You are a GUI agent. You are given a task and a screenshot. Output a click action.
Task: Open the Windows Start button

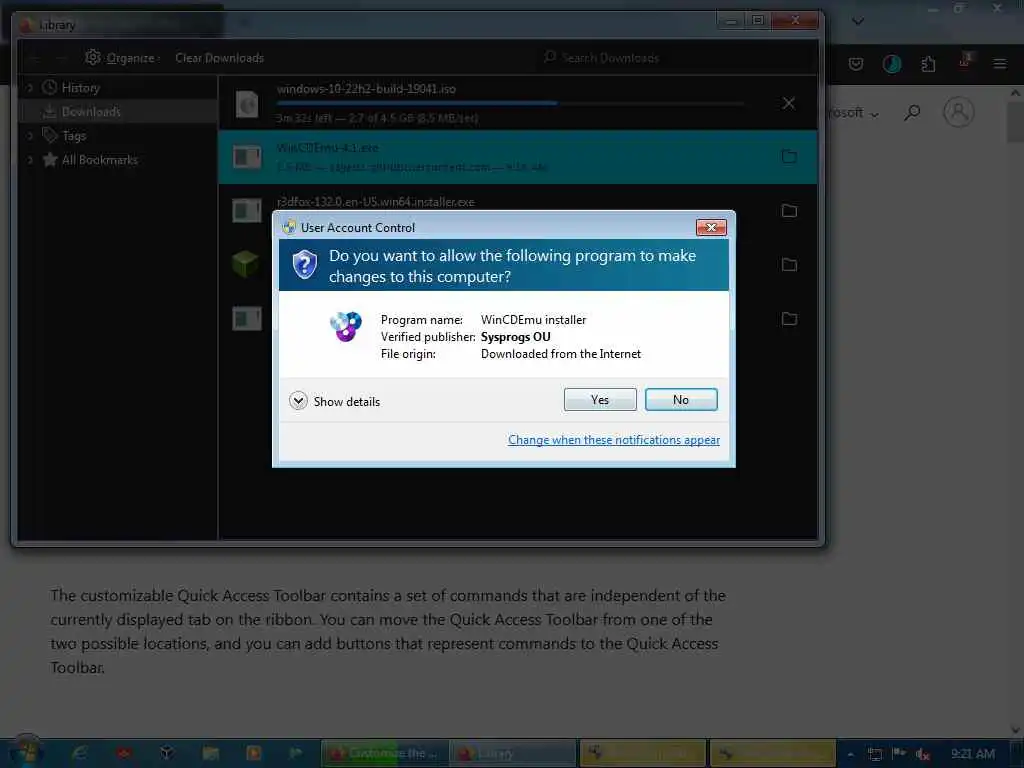pos(26,752)
